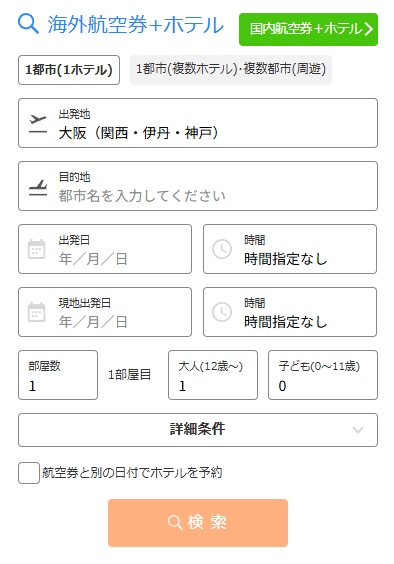Screen dimensions: 394x564
Task: Open the 部屋数 dropdown
Action: (58, 375)
